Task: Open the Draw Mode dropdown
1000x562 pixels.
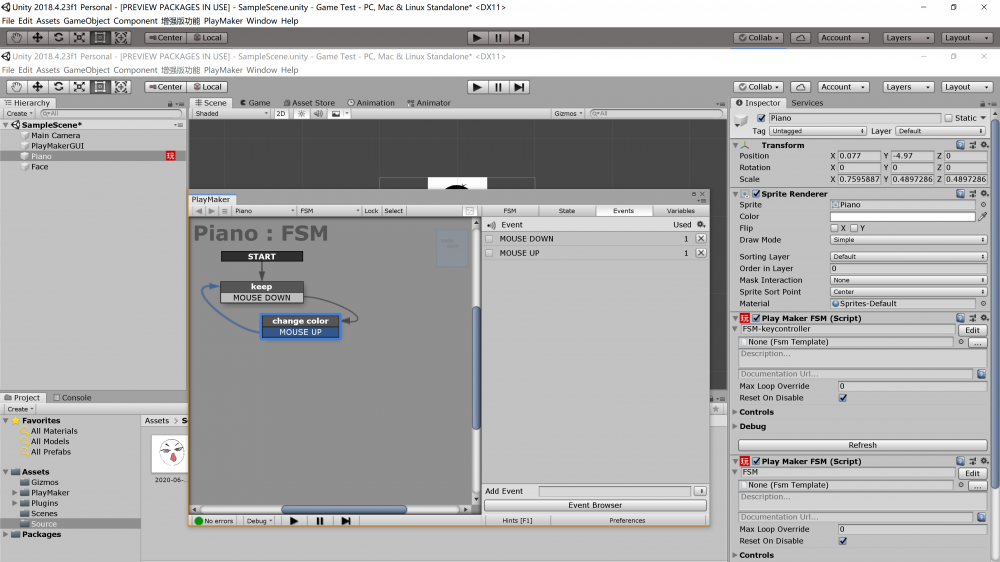Action: tap(908, 240)
